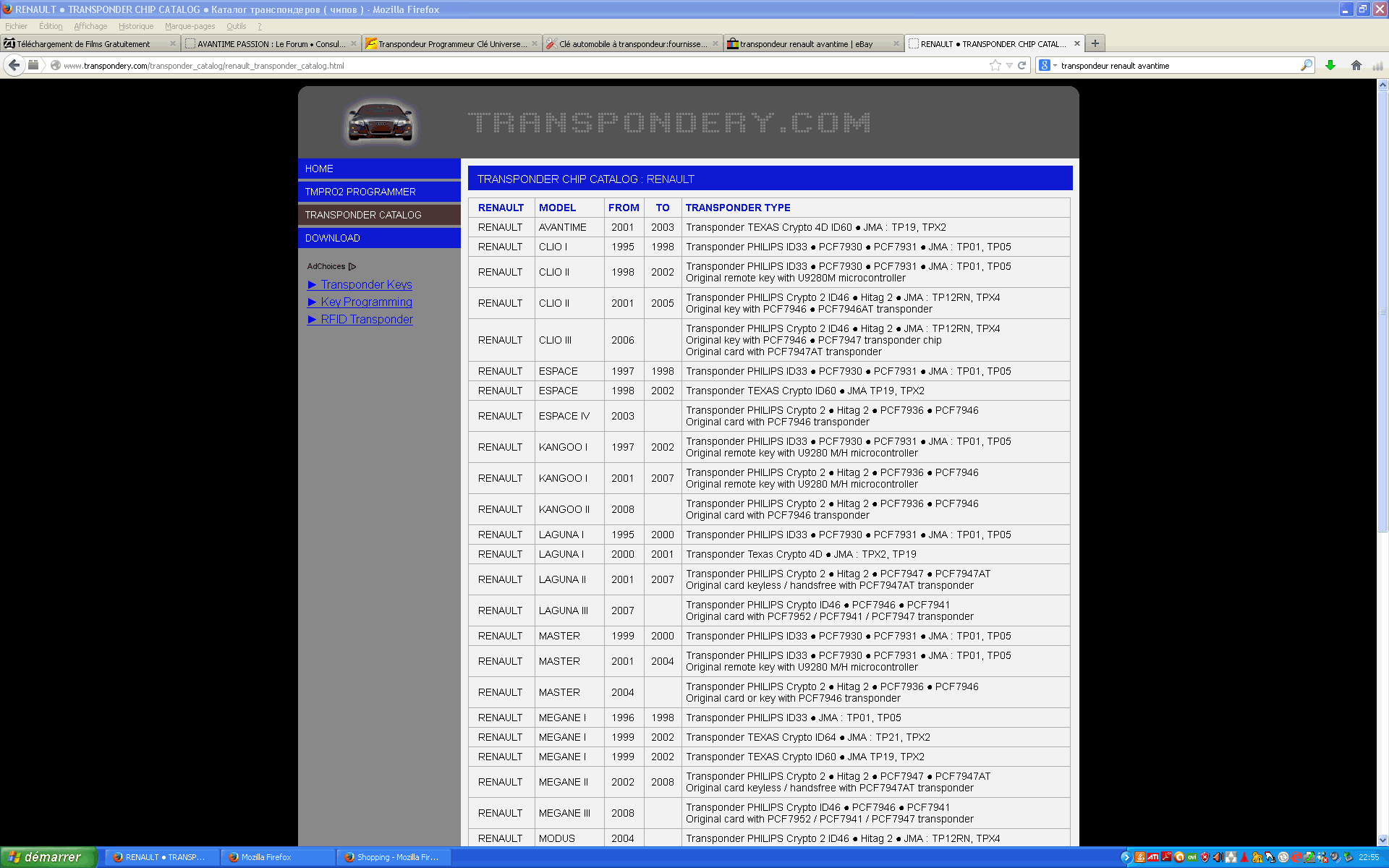
Task: Bookmark this page with the star icon
Action: [995, 65]
